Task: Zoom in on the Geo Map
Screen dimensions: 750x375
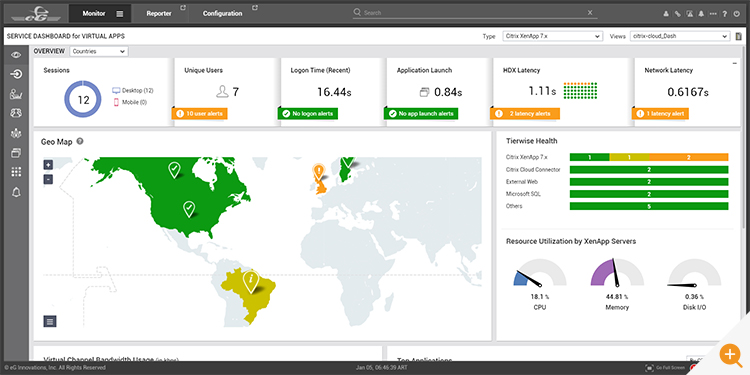Action: pyautogui.click(x=48, y=165)
